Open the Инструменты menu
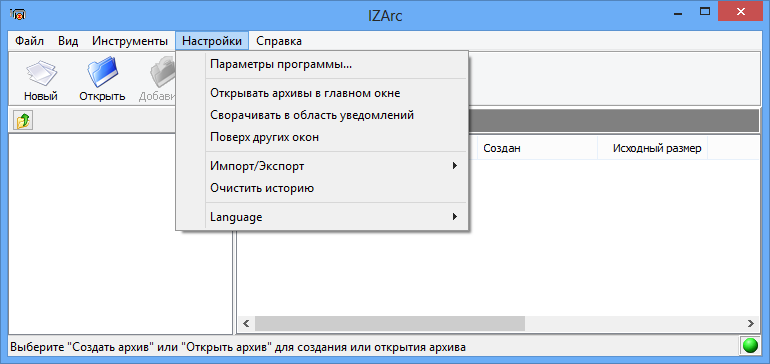Viewport: 770px width, 364px height. click(x=130, y=41)
